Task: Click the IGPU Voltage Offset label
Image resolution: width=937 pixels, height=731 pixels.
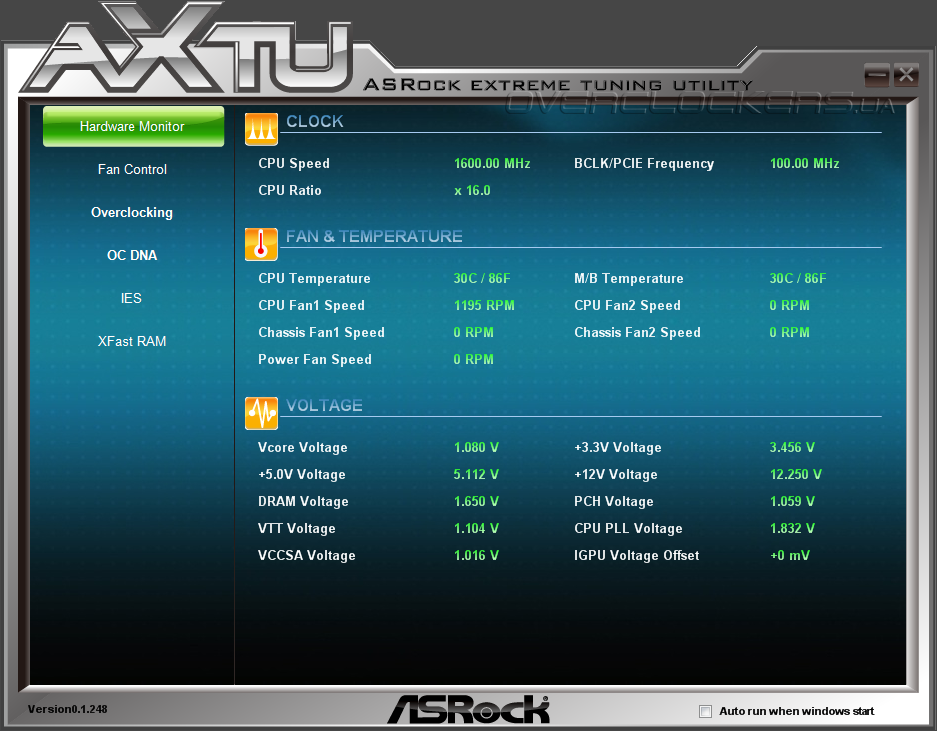Action: pyautogui.click(x=636, y=555)
